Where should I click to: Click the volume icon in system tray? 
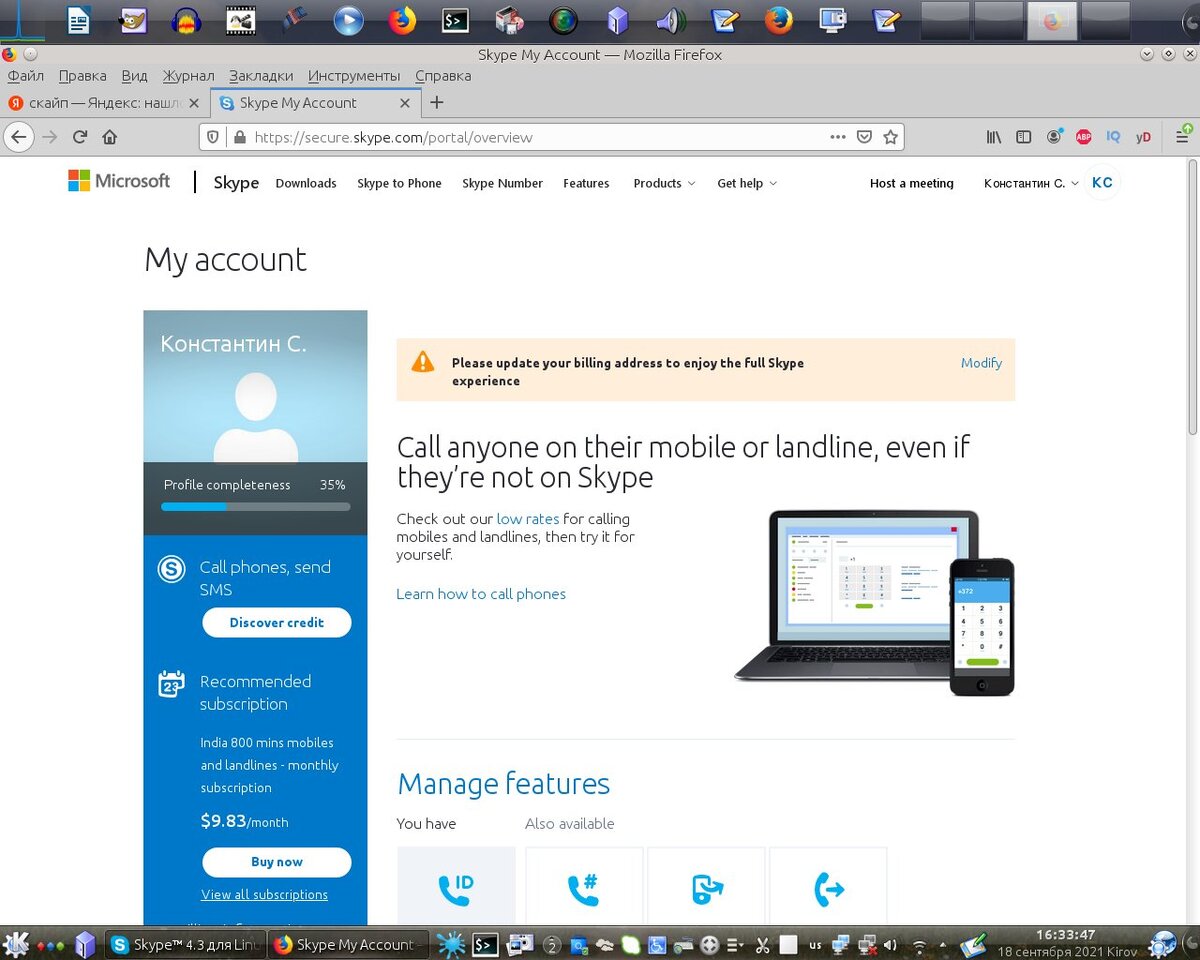891,944
